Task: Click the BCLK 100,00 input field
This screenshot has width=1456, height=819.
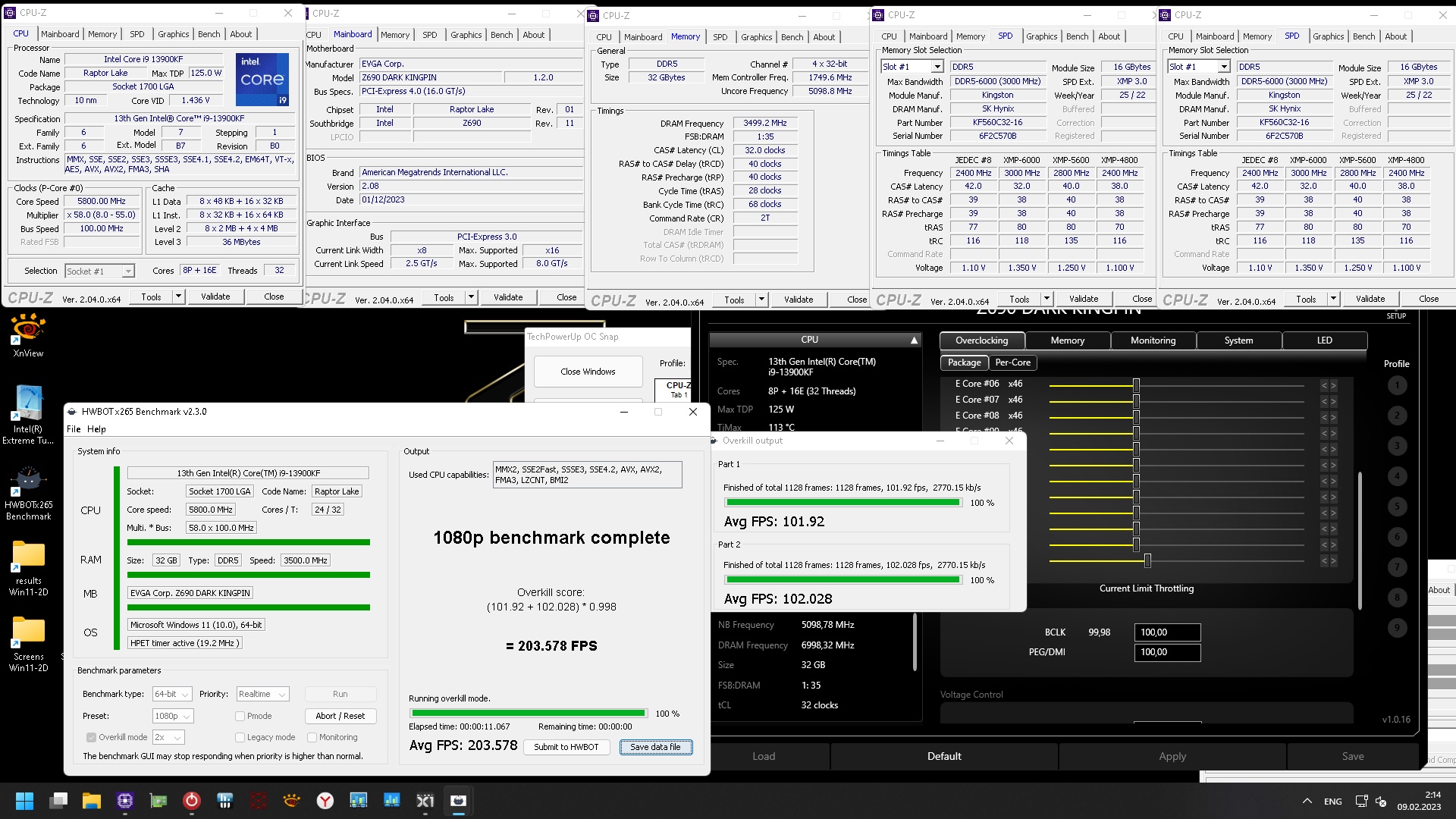Action: click(x=1167, y=632)
